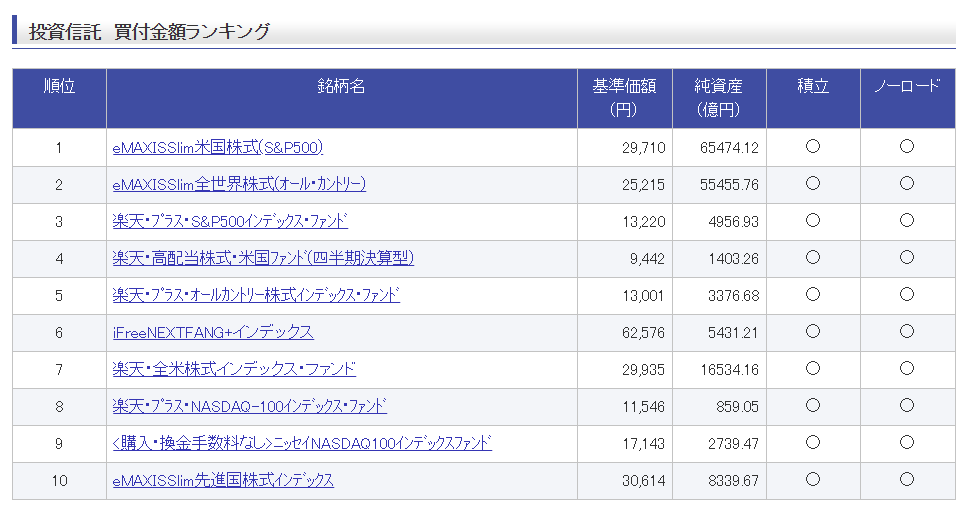This screenshot has height=506, width=960.
Task: Click the 投資信託 買付金額ランキング heading
Action: click(x=149, y=31)
